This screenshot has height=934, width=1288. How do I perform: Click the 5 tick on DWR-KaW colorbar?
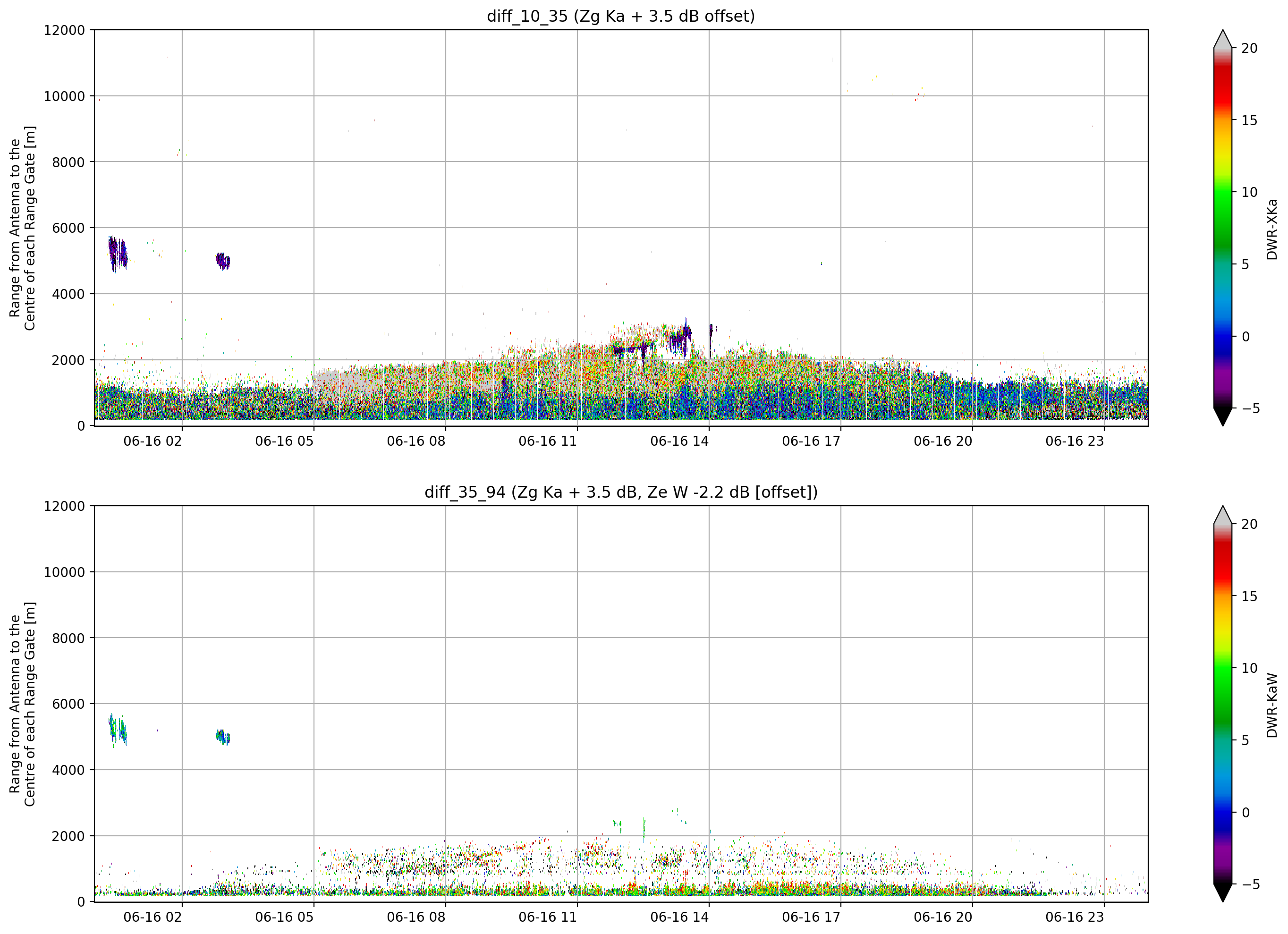[1246, 741]
